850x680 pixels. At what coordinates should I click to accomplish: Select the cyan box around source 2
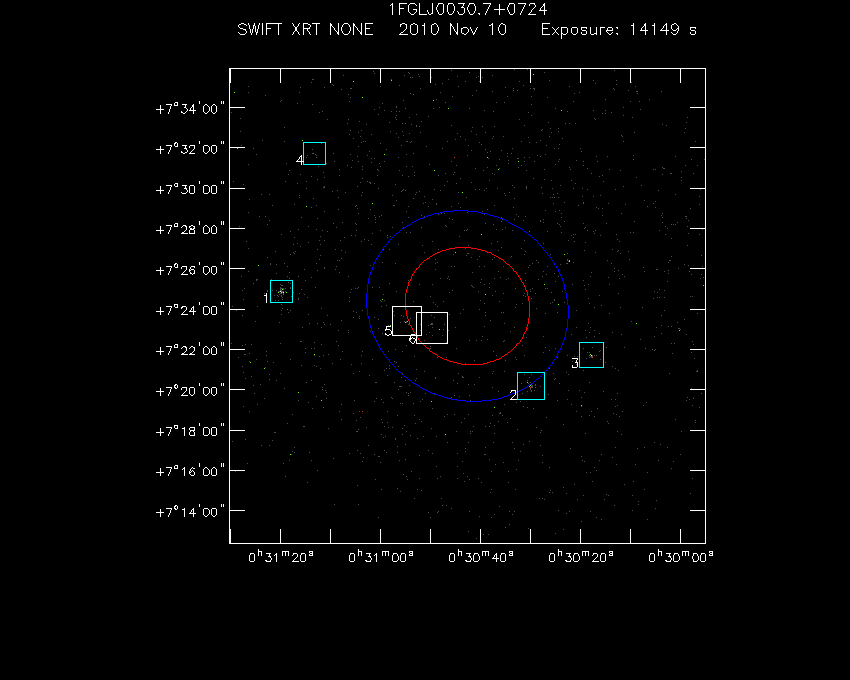click(531, 386)
